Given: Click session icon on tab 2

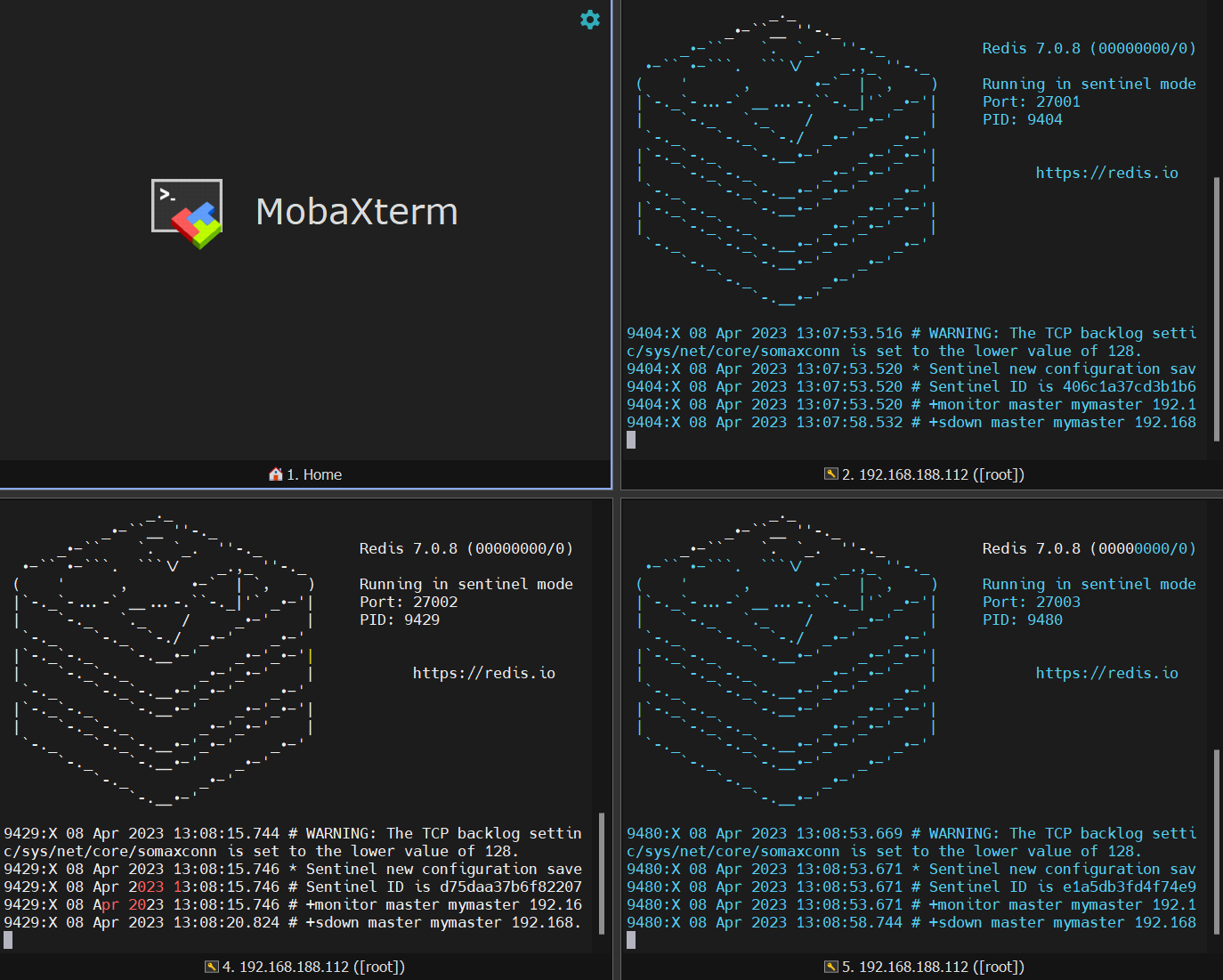Looking at the screenshot, I should (x=831, y=474).
